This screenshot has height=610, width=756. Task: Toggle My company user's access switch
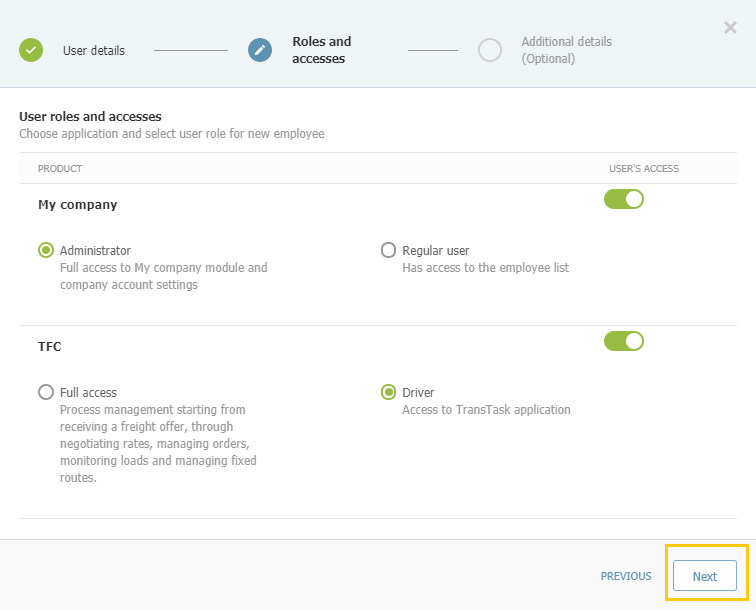click(624, 199)
